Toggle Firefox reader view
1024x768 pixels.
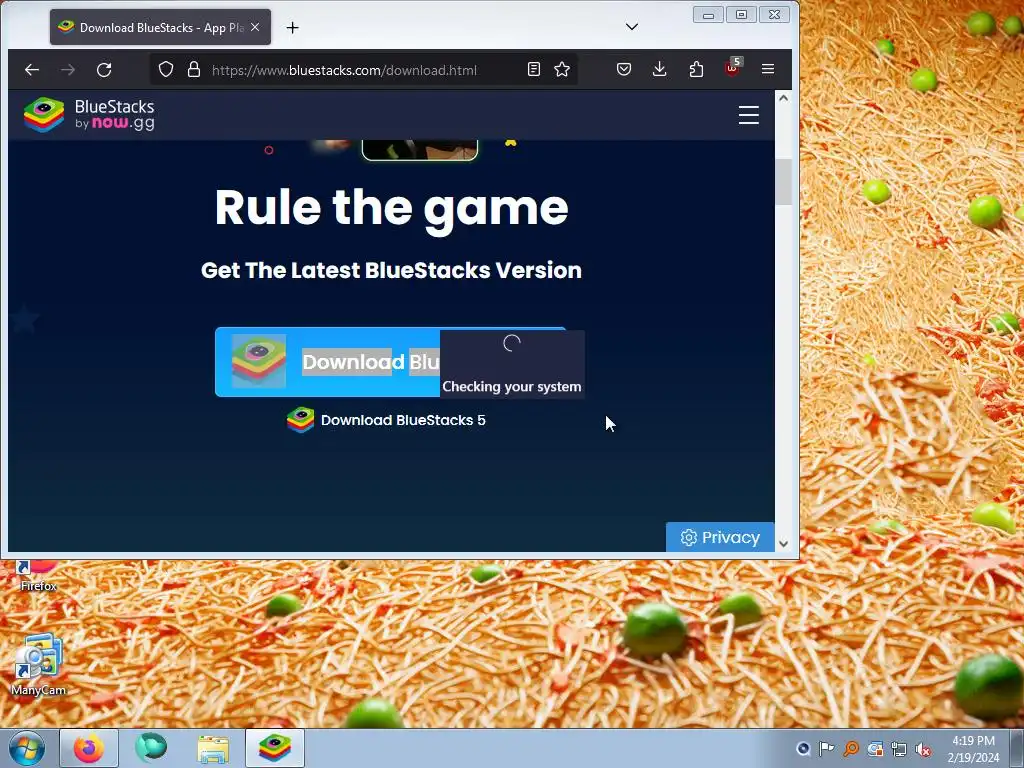pyautogui.click(x=534, y=69)
